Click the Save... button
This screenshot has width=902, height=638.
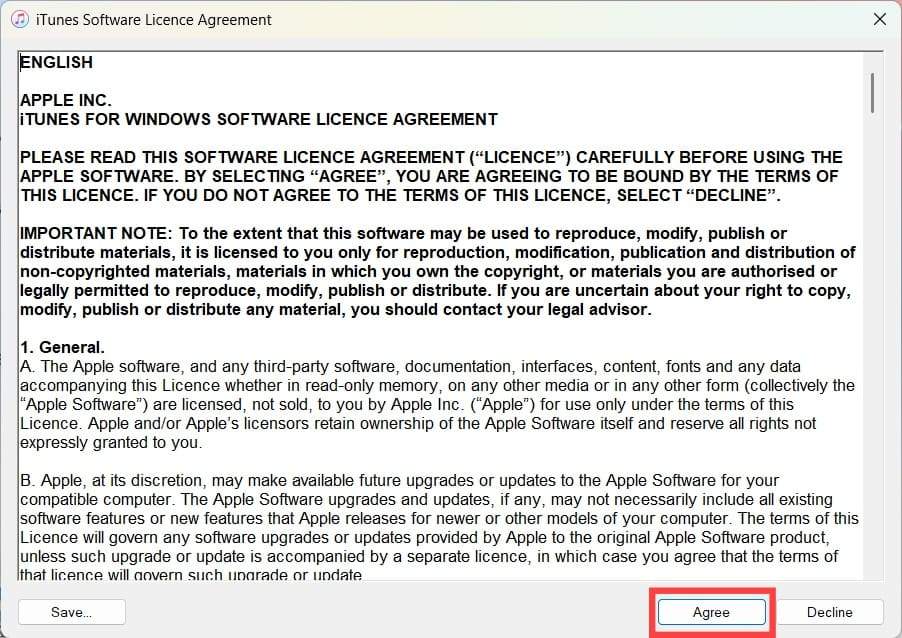[x=71, y=612]
